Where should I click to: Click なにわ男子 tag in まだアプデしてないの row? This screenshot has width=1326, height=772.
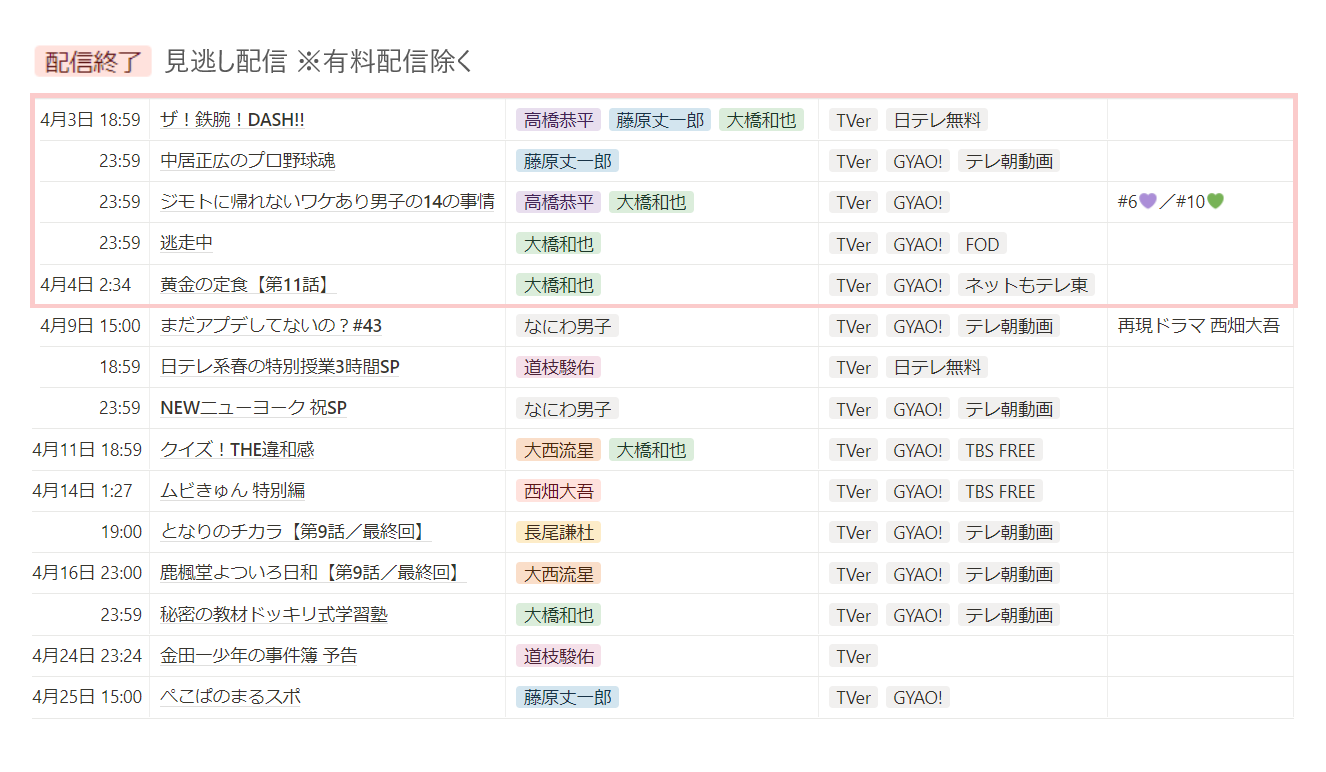[x=568, y=326]
